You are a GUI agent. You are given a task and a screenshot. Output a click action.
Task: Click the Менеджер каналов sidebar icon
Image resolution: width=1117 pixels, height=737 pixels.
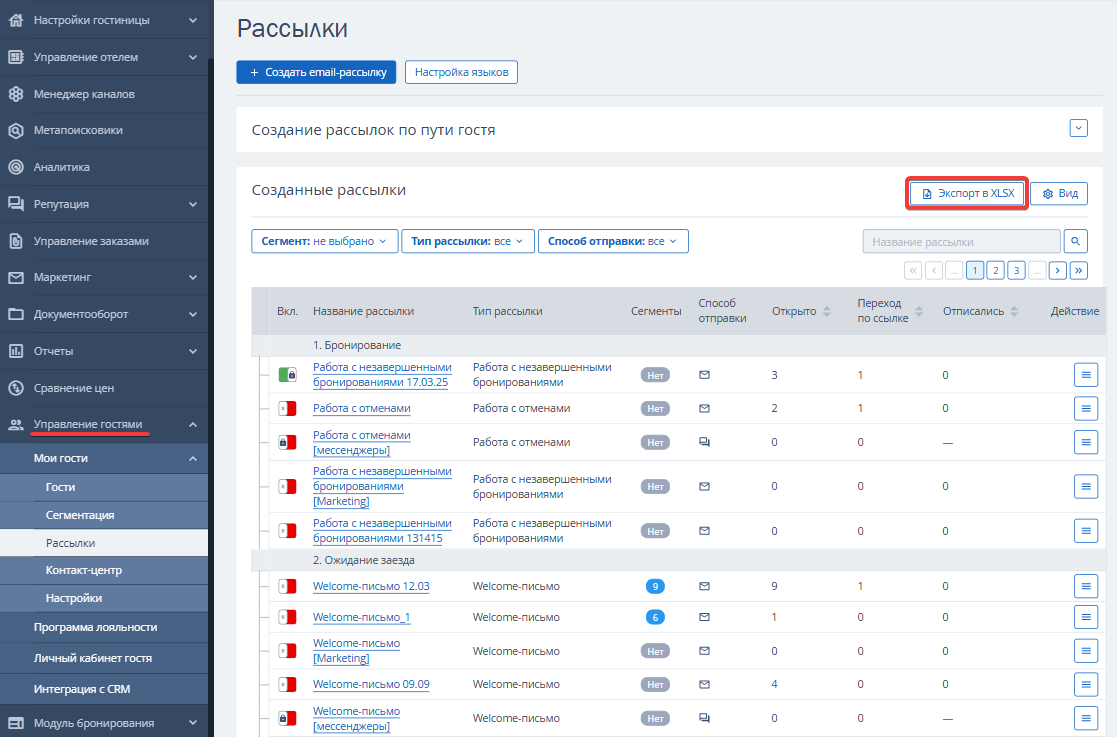tap(16, 94)
